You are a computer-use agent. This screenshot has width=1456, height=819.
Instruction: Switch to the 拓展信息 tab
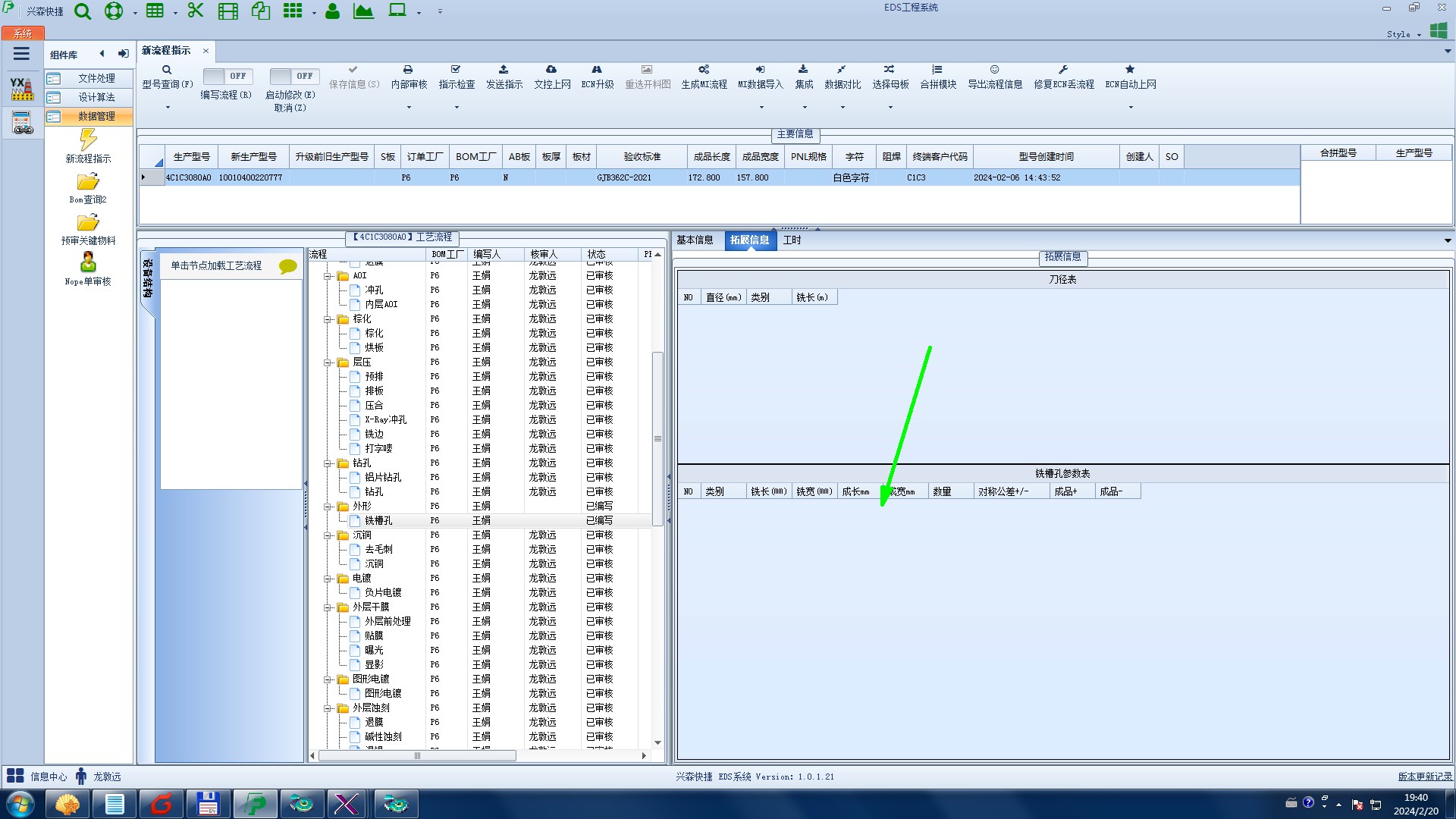tap(749, 240)
